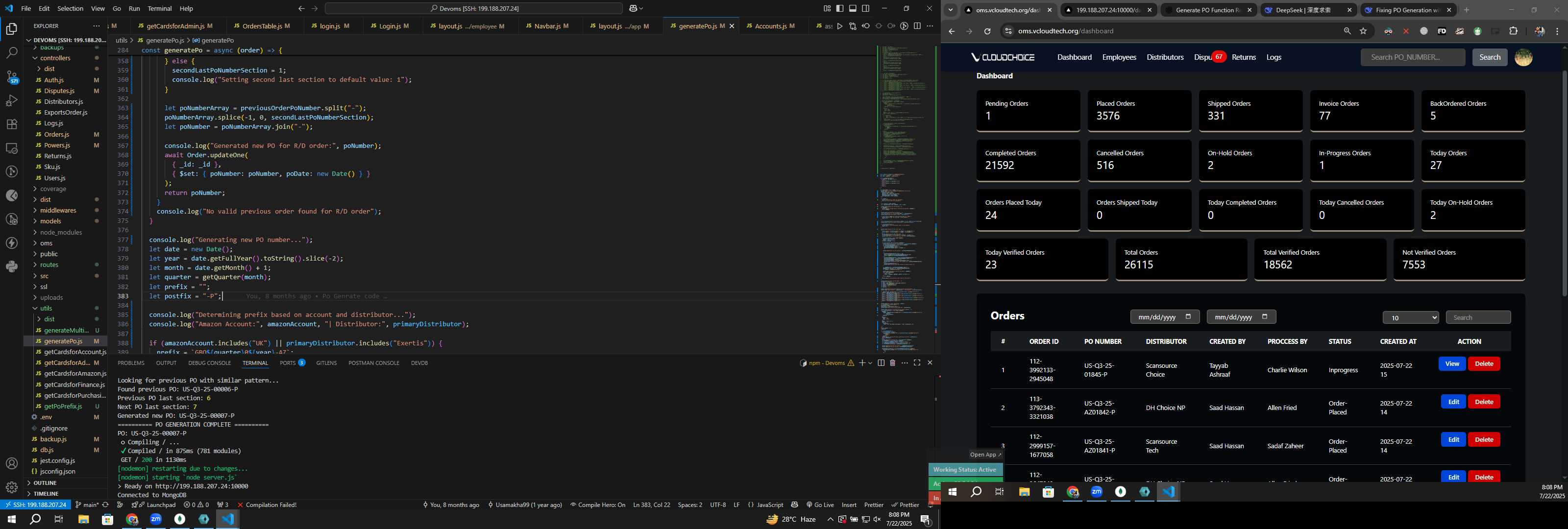
Task: Click the kill terminal trash icon
Action: point(892,363)
